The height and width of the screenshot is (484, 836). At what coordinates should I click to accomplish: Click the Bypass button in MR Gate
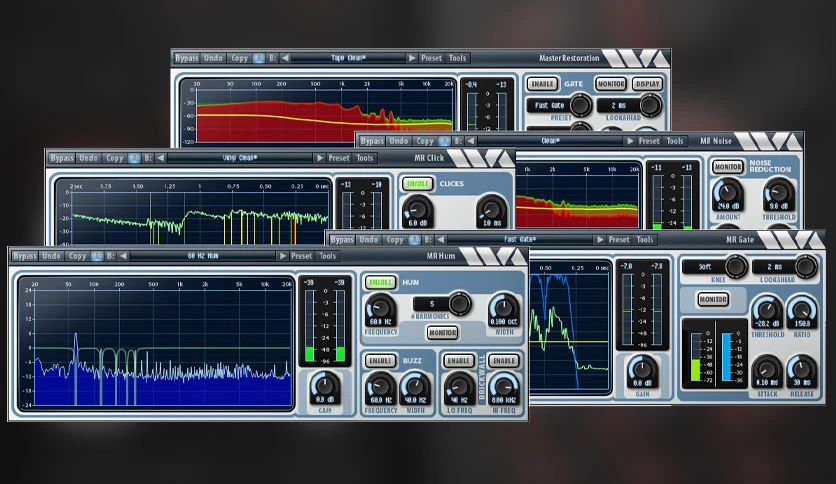tap(342, 240)
